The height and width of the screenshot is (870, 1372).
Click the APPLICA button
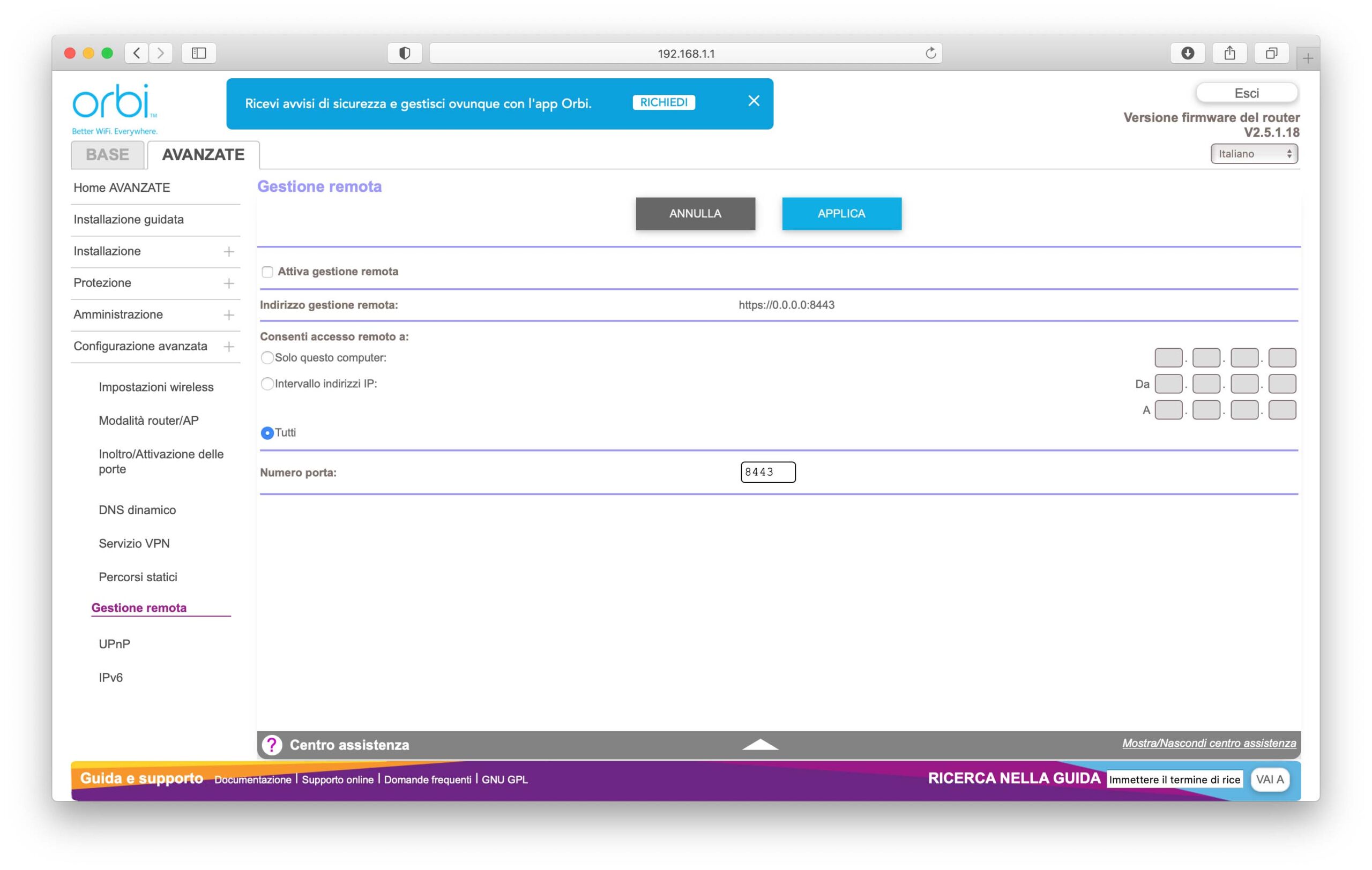[x=841, y=214]
